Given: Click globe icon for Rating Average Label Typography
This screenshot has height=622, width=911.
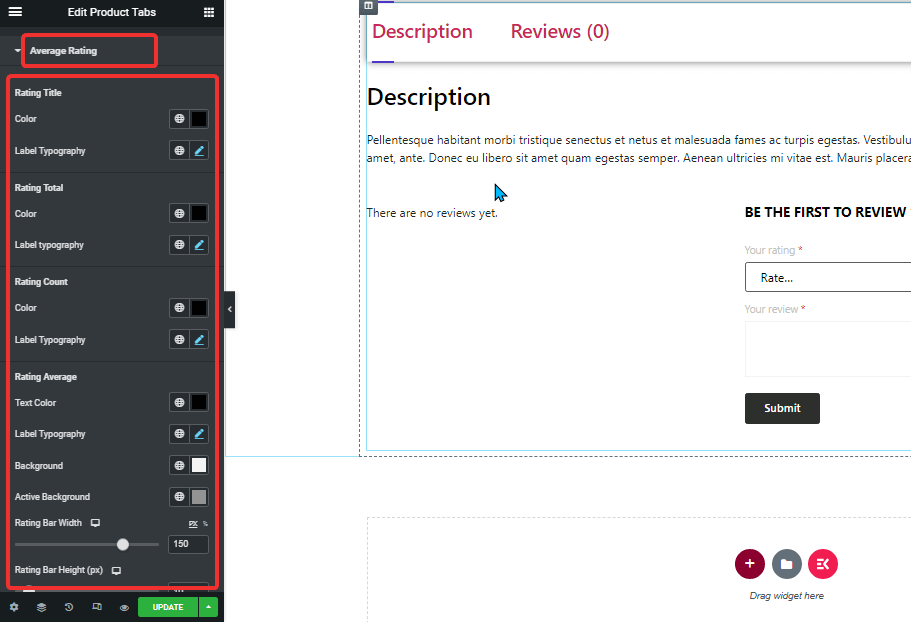Looking at the screenshot, I should coord(180,433).
